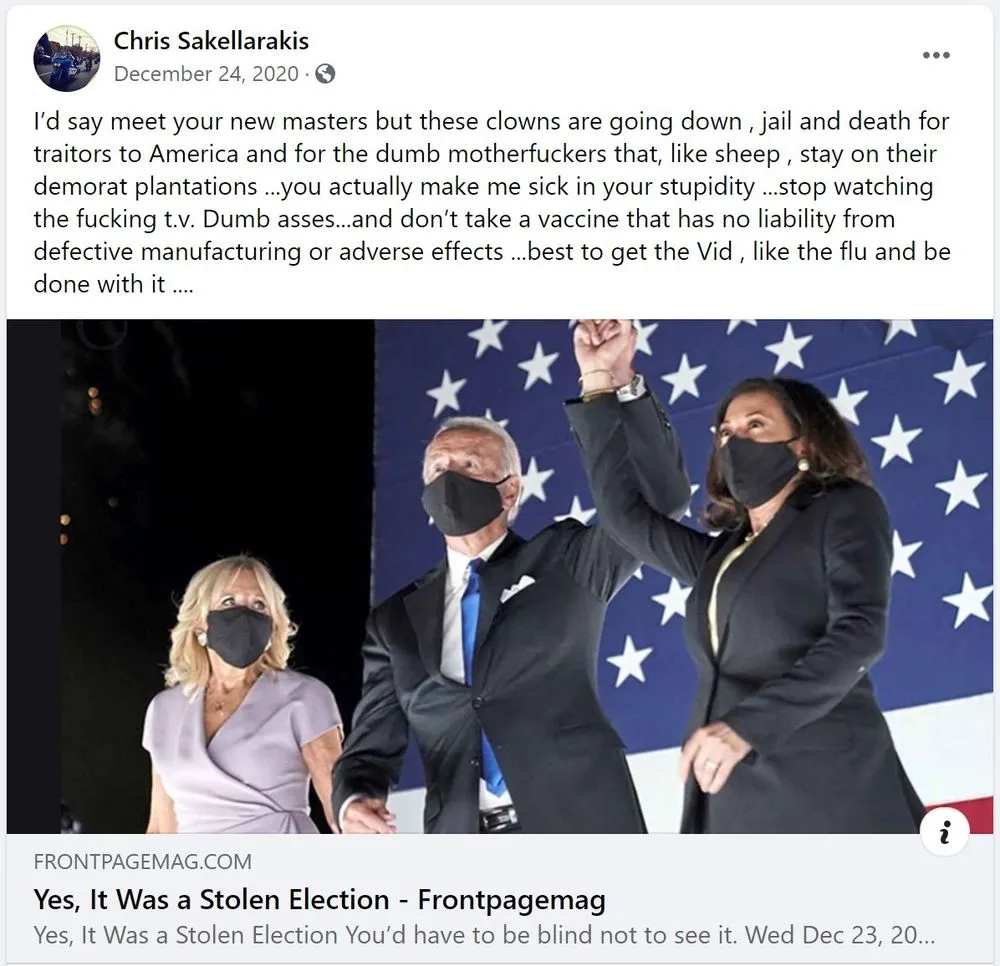Click the FRONTPAGEMAG.COM domain label
Viewport: 1000px width, 966px height.
[143, 862]
